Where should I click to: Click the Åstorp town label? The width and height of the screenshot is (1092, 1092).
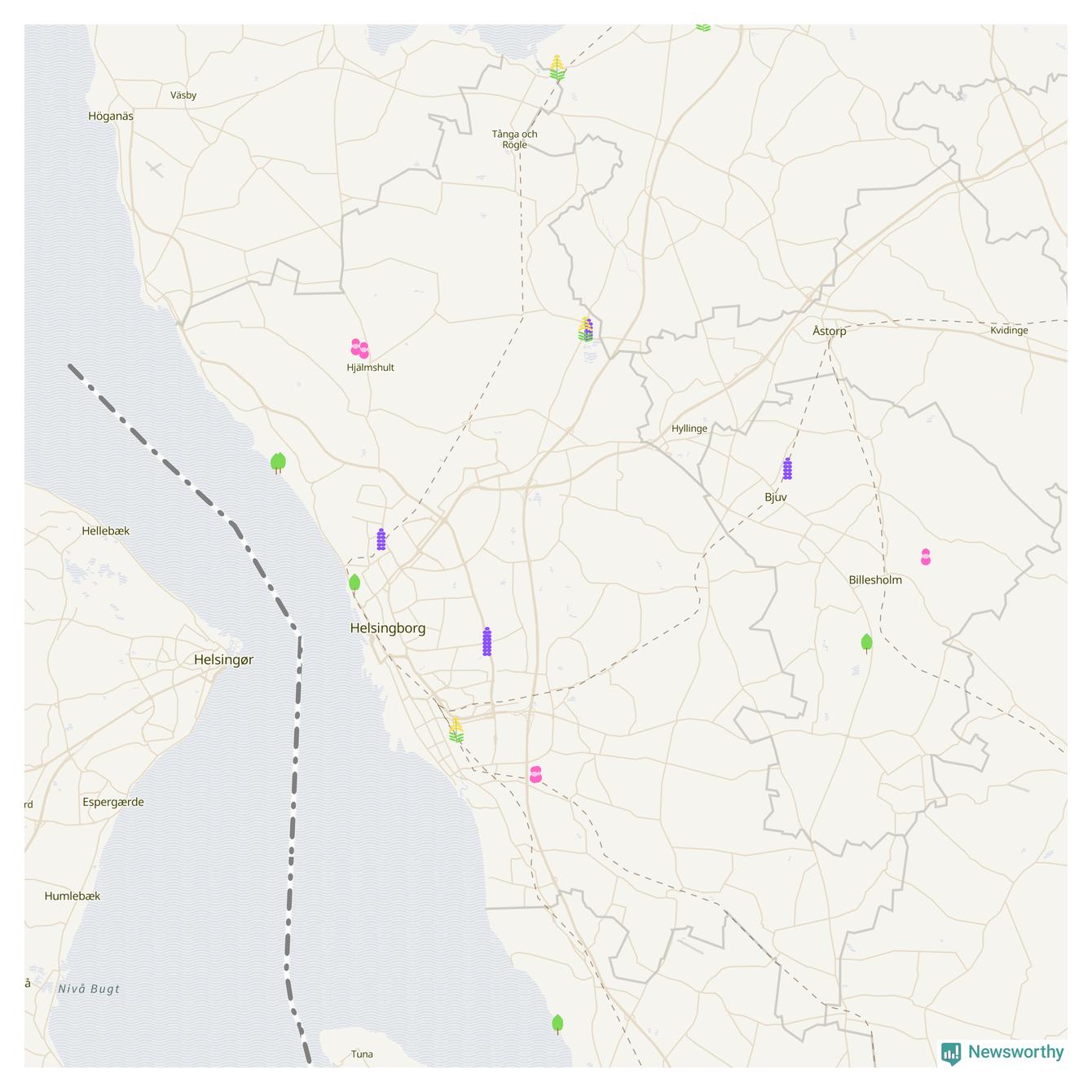tap(829, 331)
